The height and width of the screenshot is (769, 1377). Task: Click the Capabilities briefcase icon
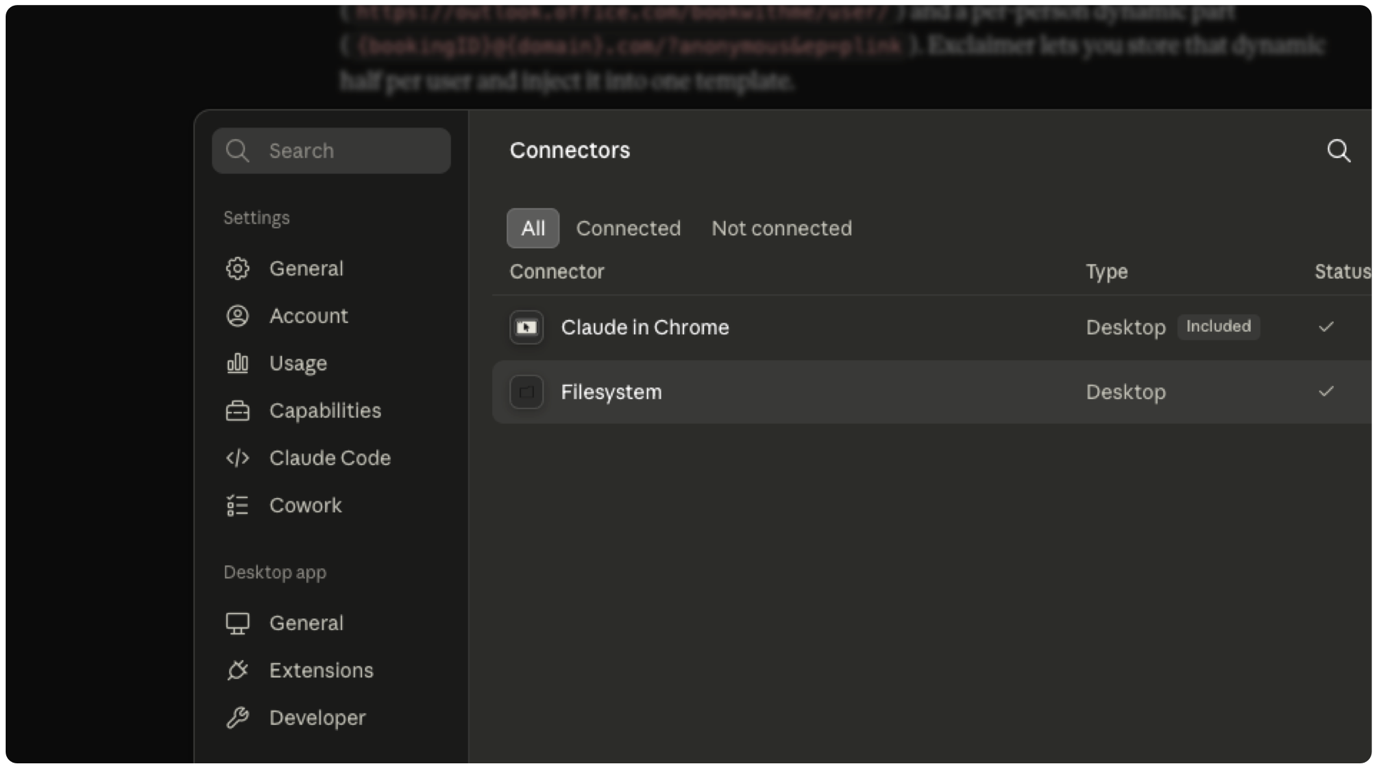237,411
